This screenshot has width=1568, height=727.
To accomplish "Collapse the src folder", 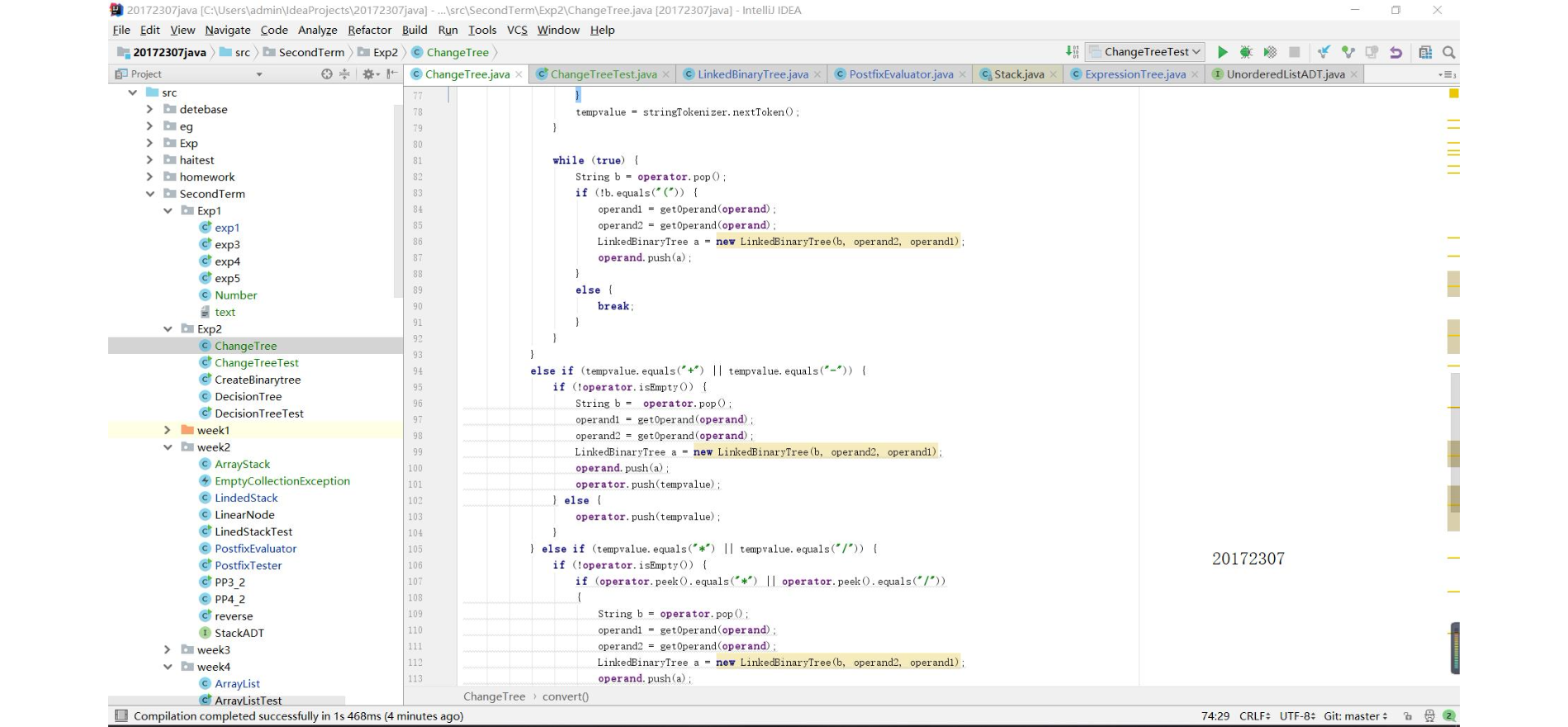I will coord(132,92).
